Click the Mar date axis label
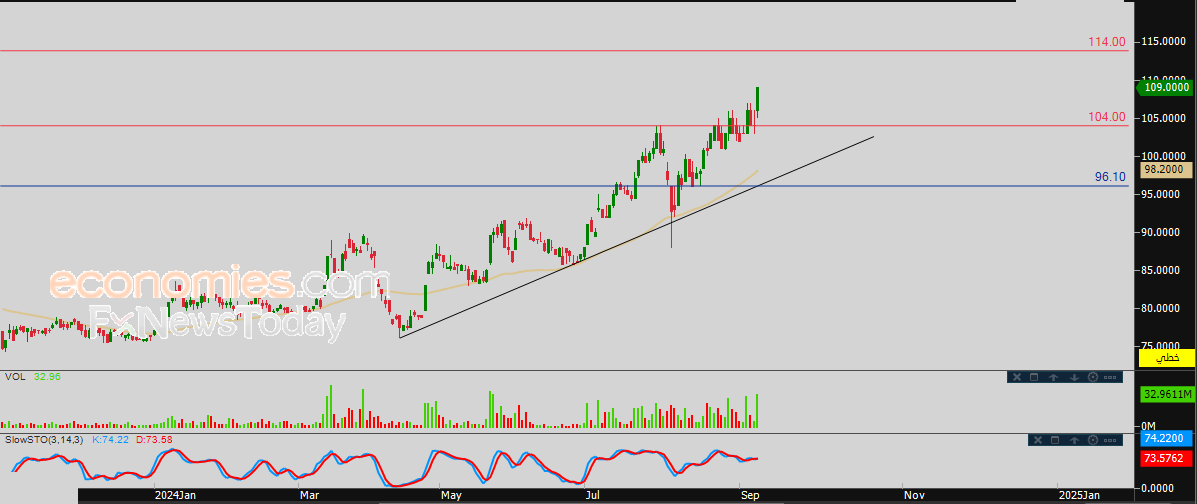Viewport: 1197px width, 504px height. tap(309, 495)
